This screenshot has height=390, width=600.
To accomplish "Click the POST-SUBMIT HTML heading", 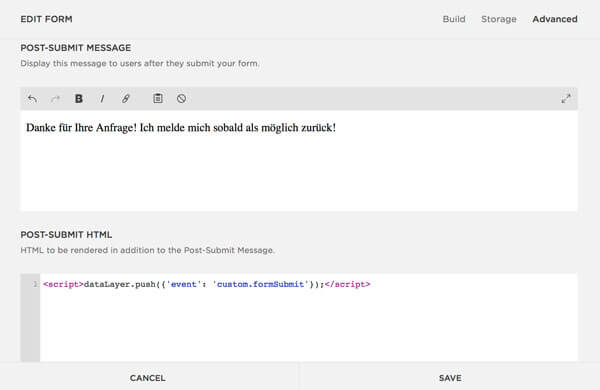I will [66, 235].
